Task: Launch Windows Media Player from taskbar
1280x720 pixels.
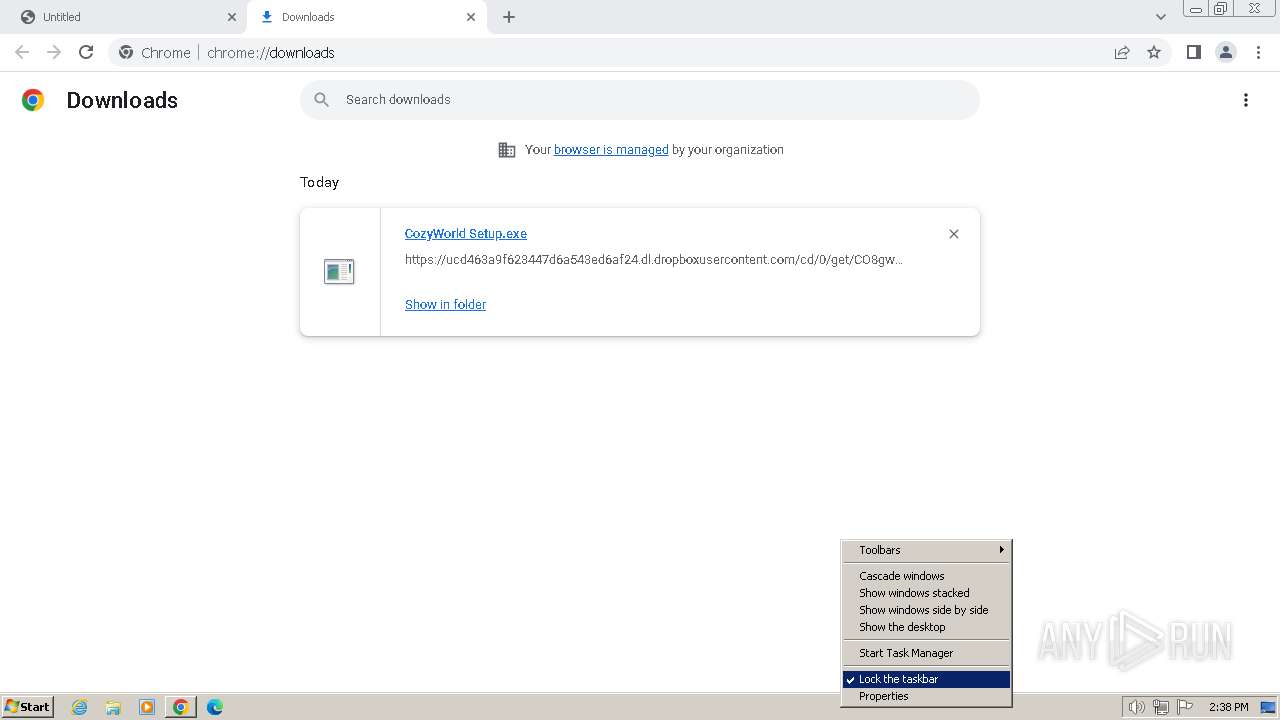Action: coord(147,707)
